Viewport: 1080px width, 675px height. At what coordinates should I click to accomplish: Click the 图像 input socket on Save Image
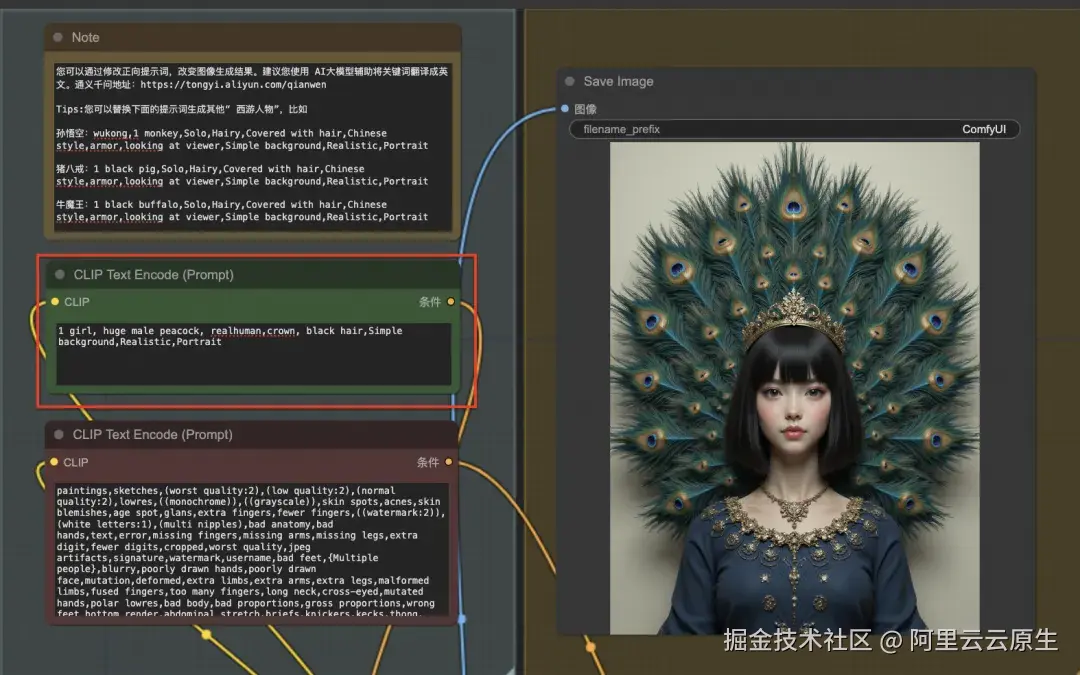click(x=565, y=108)
